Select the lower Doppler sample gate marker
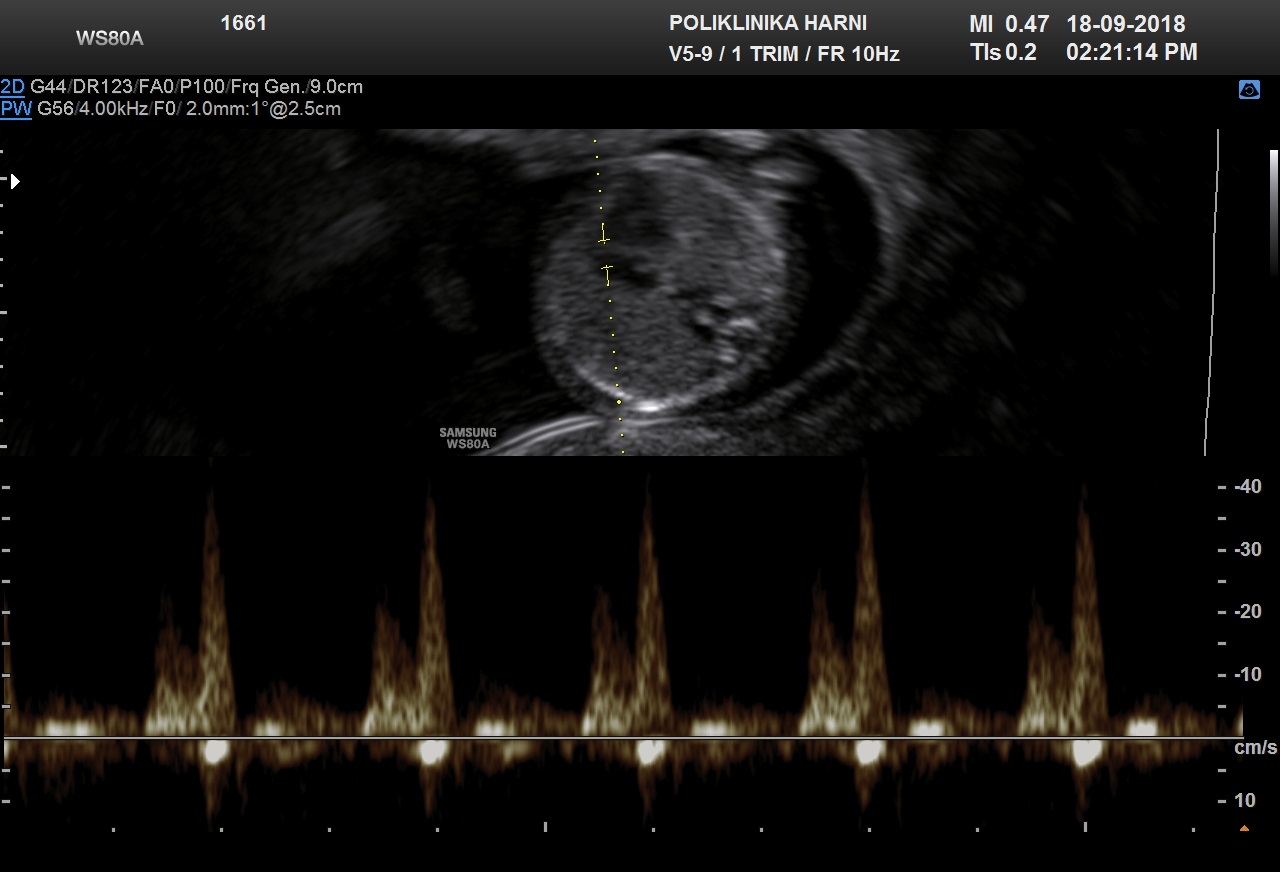1280x872 pixels. point(606,271)
